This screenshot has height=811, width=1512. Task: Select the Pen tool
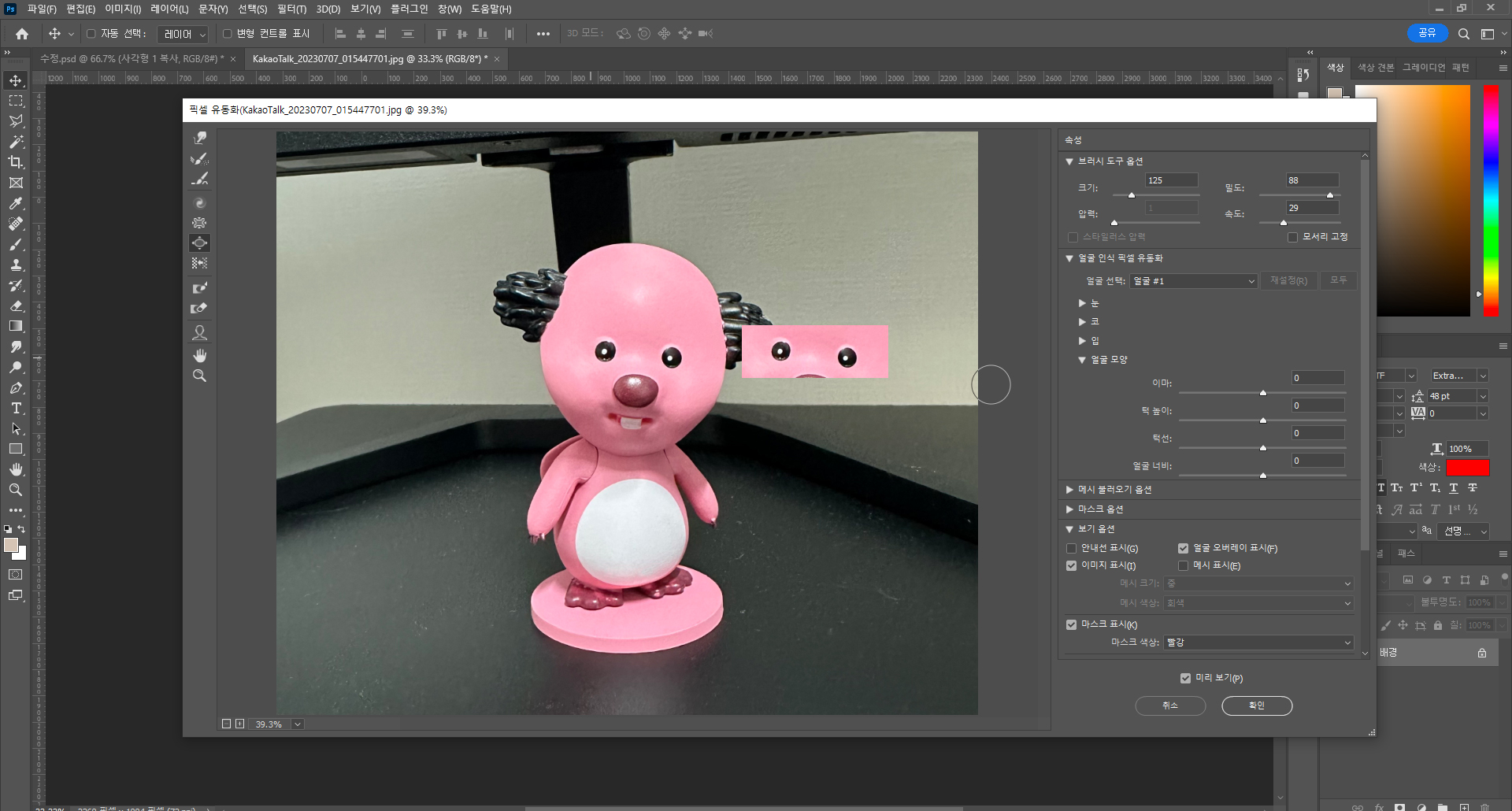point(16,387)
